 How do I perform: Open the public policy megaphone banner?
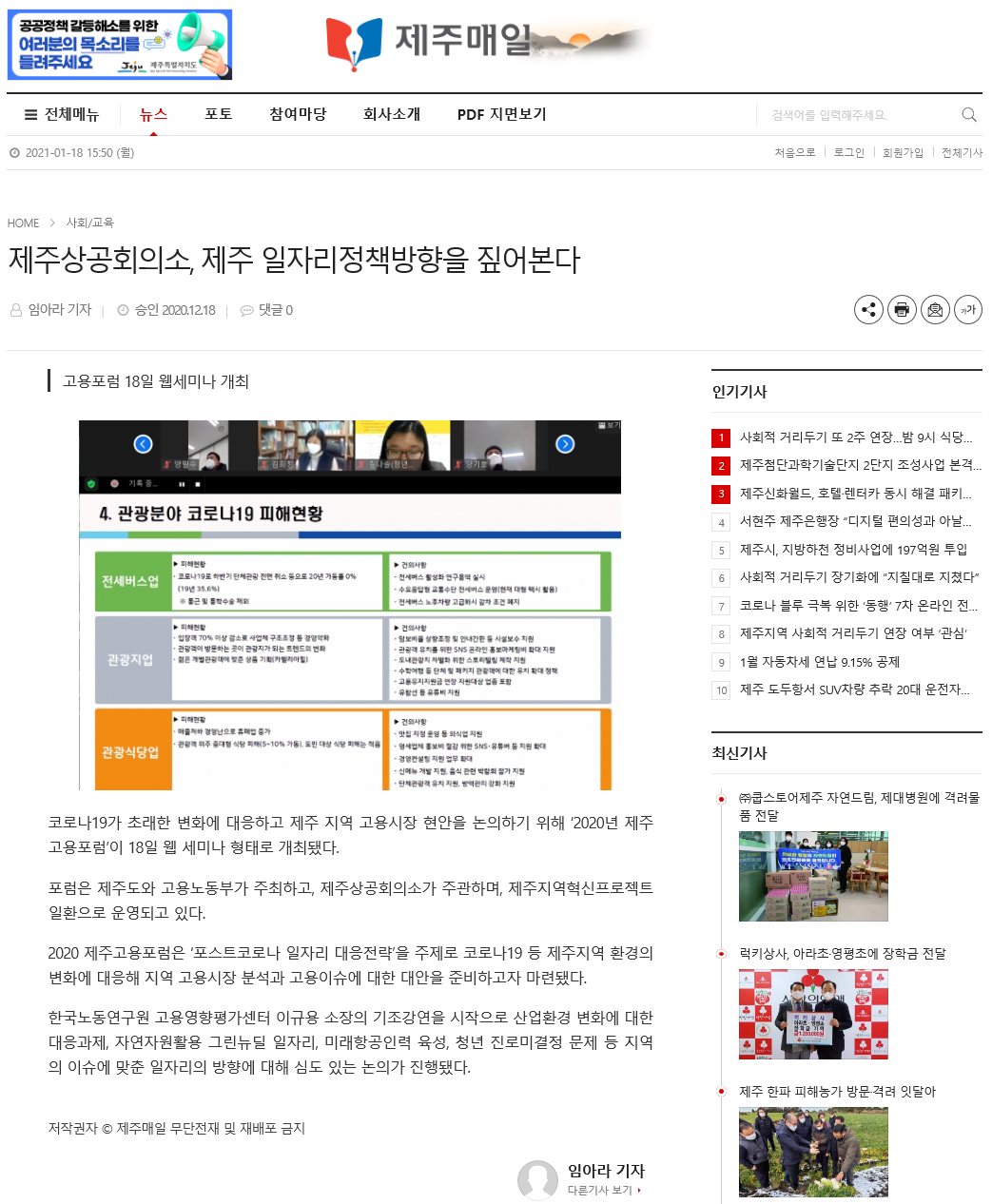(x=120, y=45)
